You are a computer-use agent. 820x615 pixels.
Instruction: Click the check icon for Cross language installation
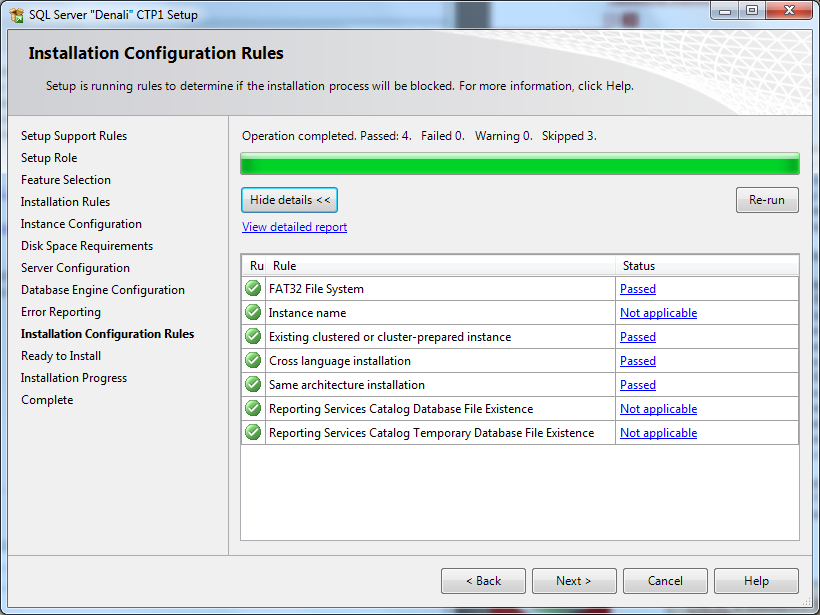(253, 360)
